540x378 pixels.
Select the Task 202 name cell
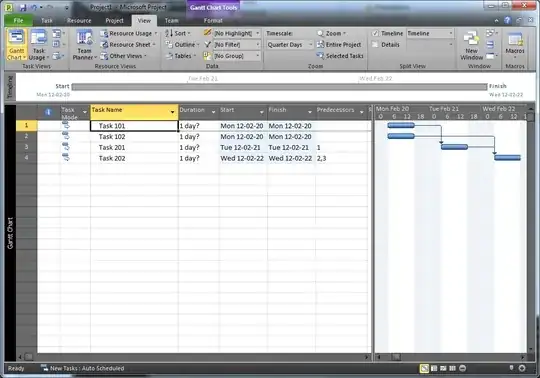pyautogui.click(x=134, y=158)
